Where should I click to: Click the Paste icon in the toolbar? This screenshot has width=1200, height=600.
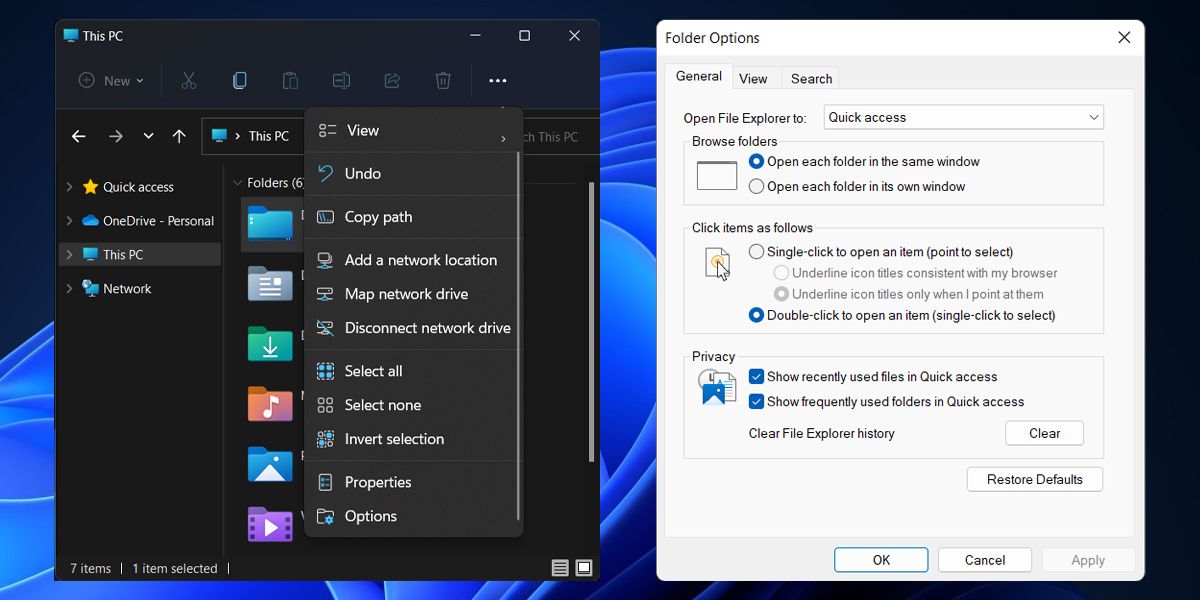(x=290, y=80)
